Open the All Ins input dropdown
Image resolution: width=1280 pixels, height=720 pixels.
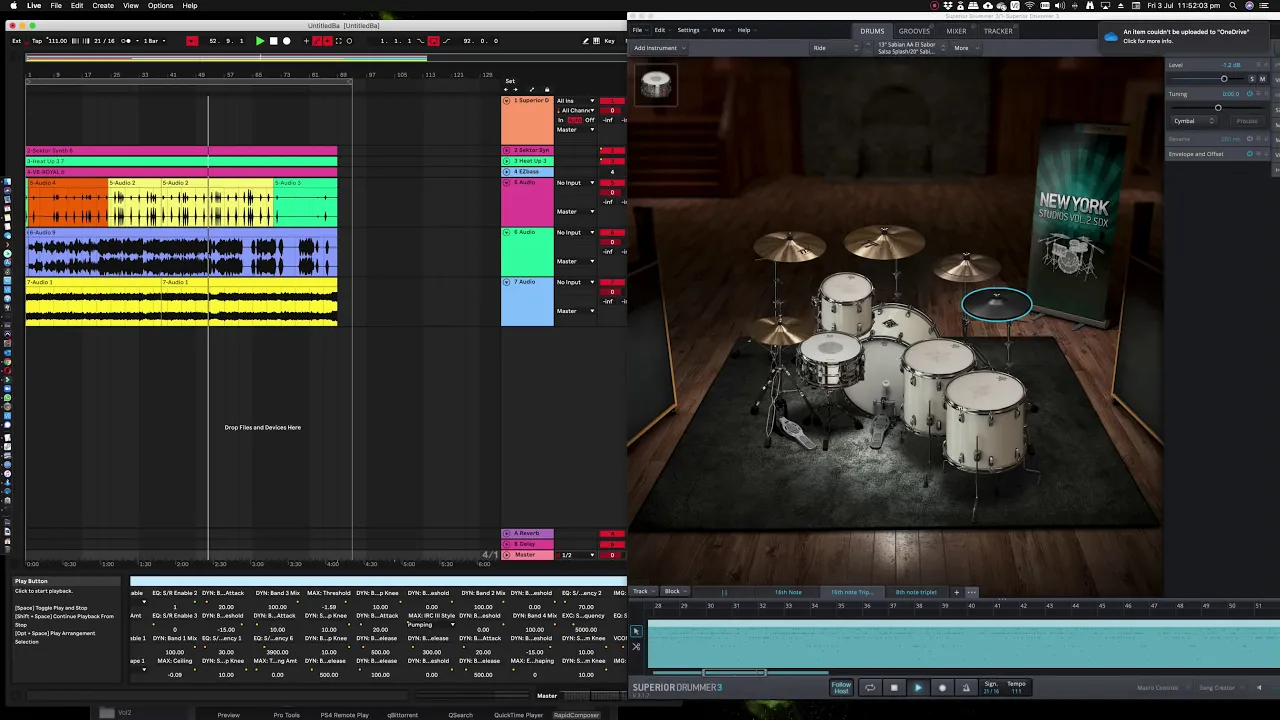576,101
